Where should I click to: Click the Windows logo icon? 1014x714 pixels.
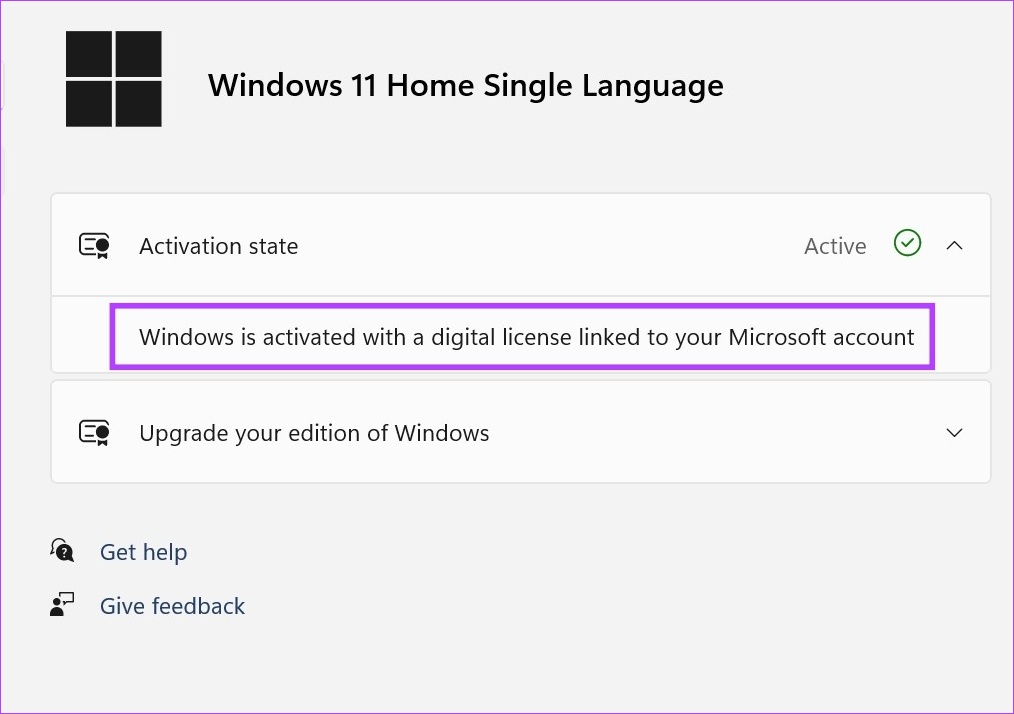tap(113, 79)
